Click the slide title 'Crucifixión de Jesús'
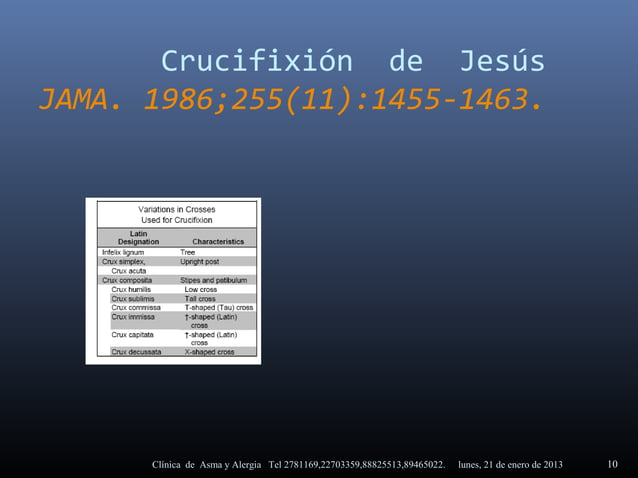 click(x=353, y=61)
